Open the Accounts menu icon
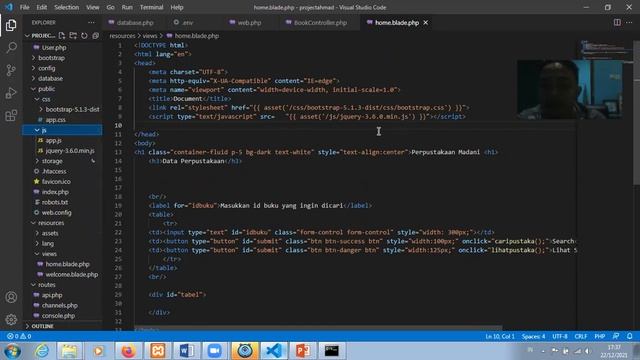The height and width of the screenshot is (360, 640). [x=11, y=297]
